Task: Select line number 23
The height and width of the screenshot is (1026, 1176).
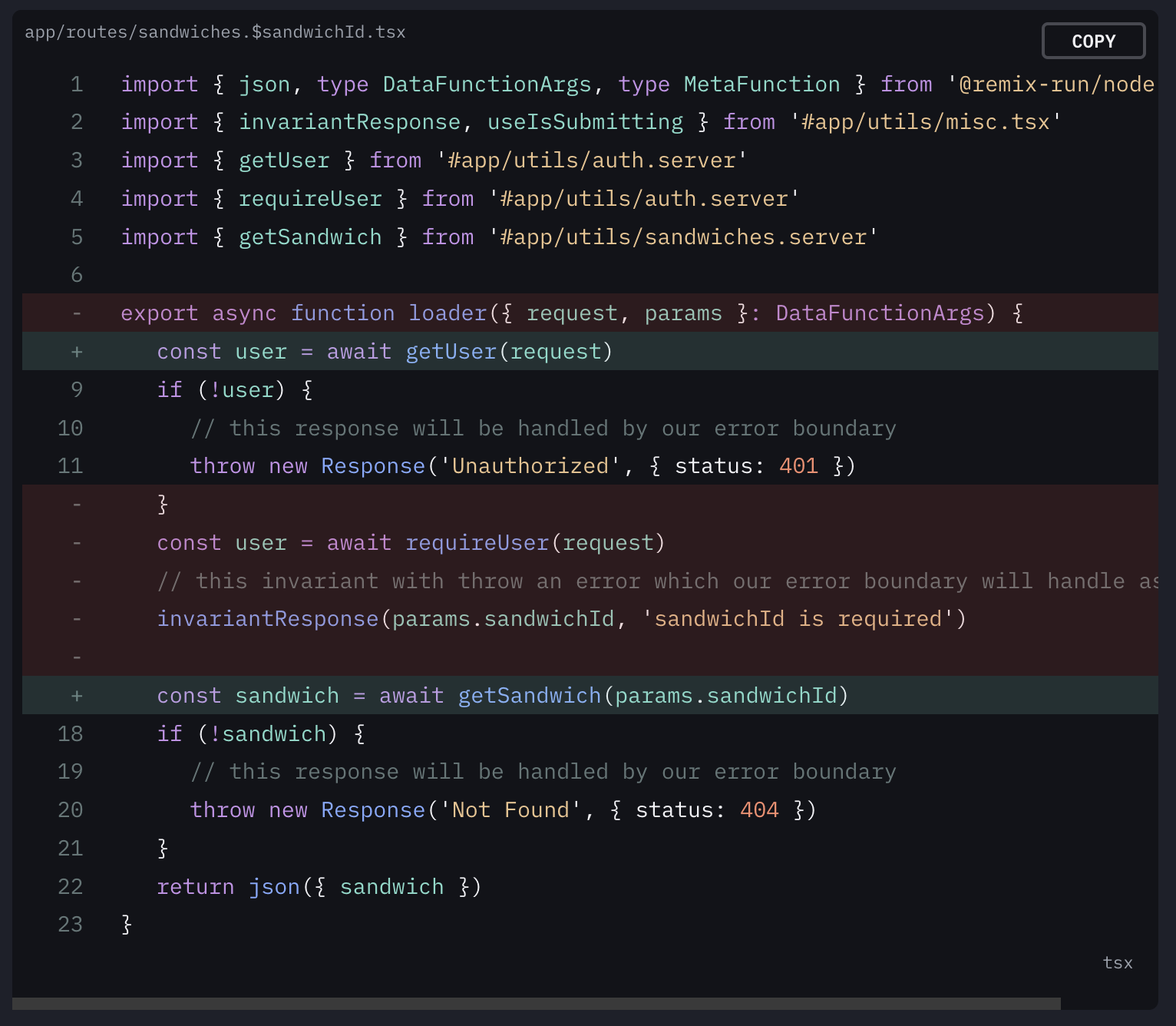Action: pyautogui.click(x=69, y=925)
